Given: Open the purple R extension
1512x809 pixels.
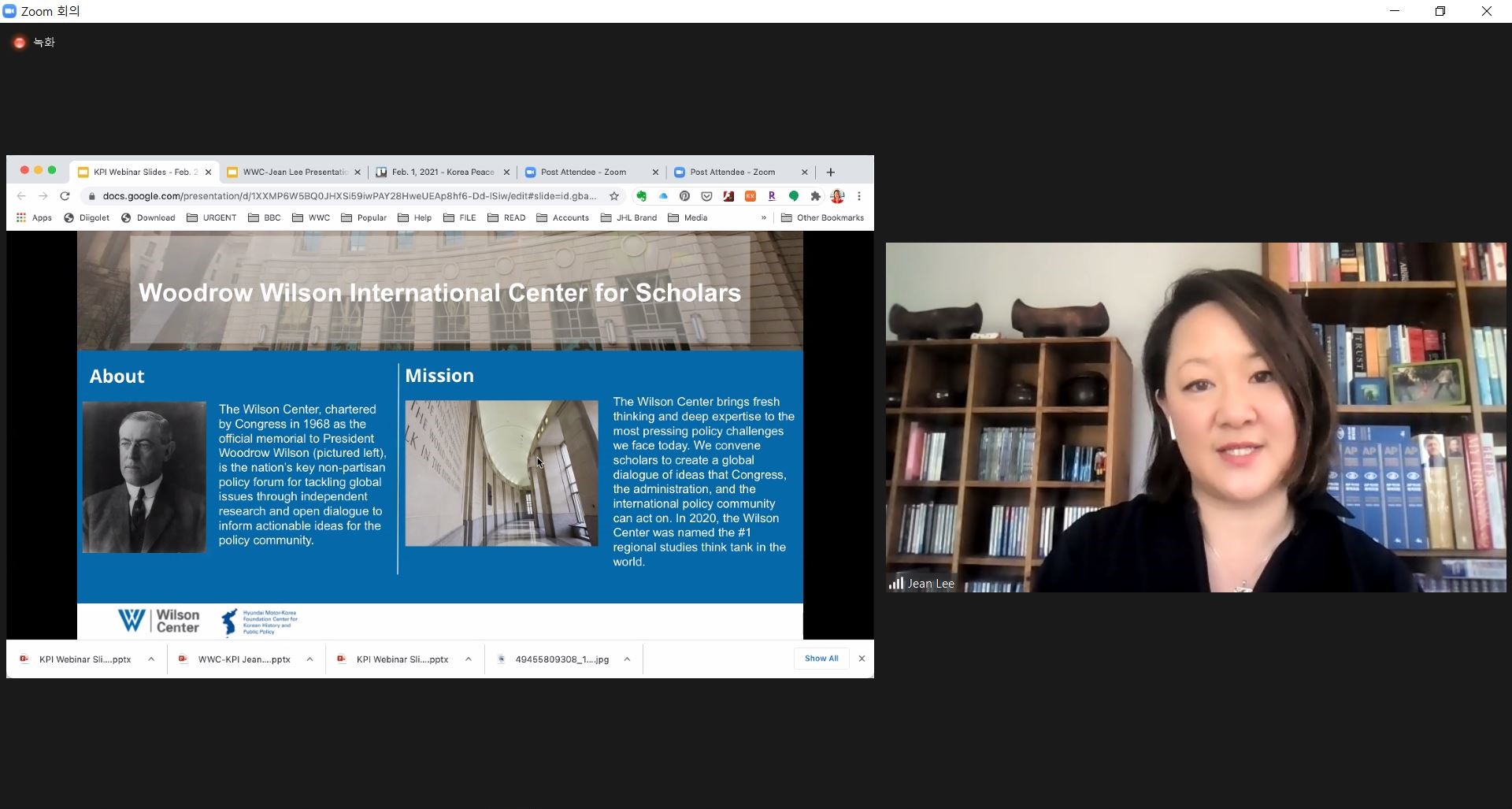Looking at the screenshot, I should click(772, 196).
